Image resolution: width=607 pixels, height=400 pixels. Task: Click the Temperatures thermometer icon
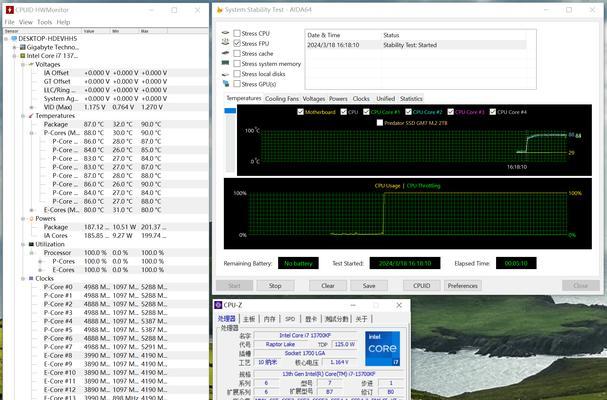tap(31, 116)
